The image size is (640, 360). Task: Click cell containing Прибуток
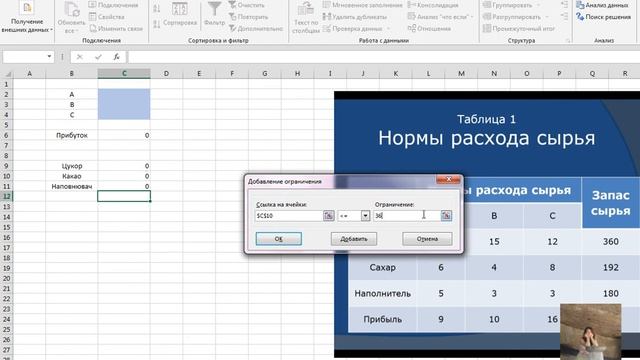pos(71,135)
